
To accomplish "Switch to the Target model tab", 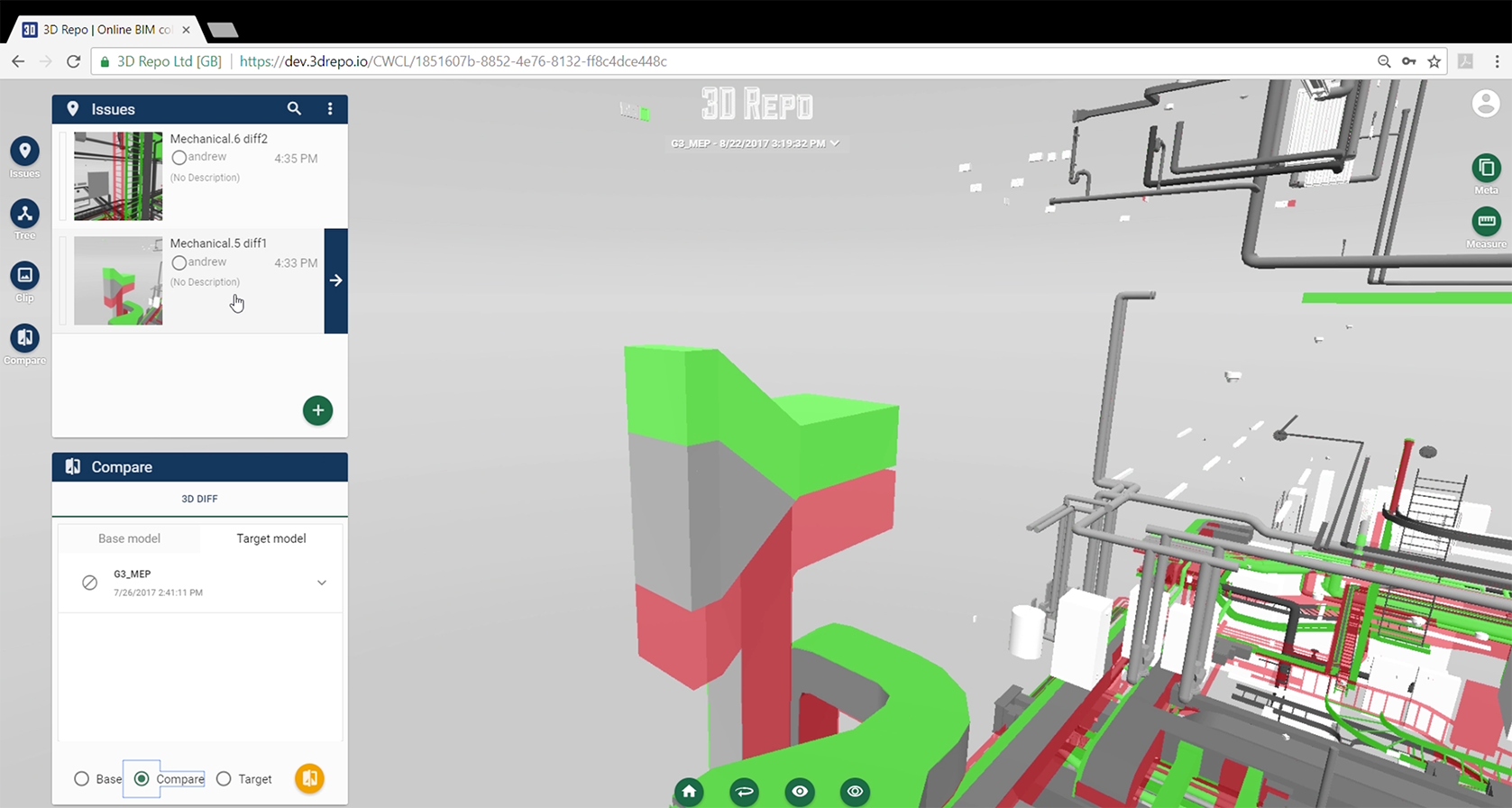I will (270, 538).
